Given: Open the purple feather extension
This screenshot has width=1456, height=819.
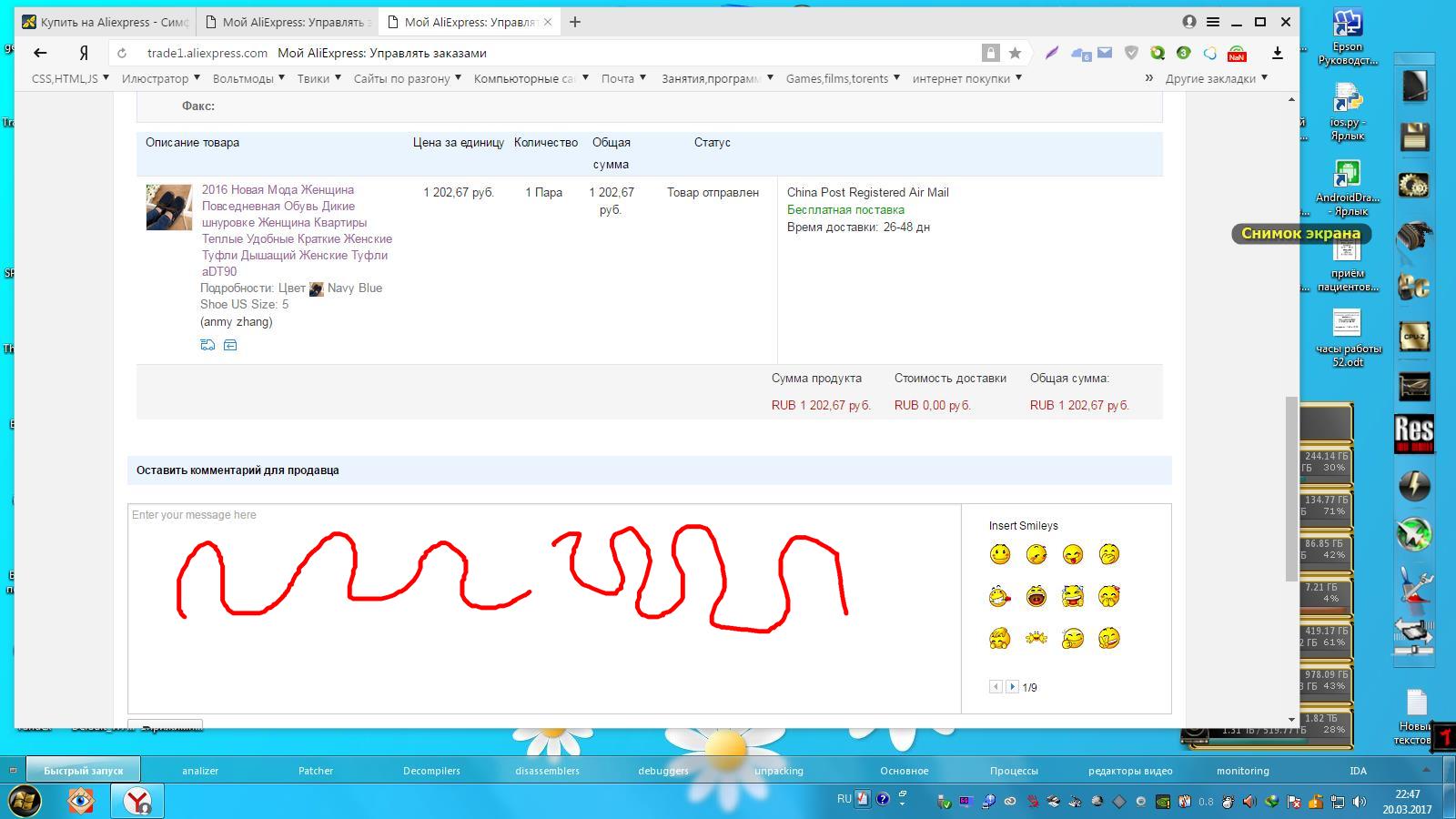Looking at the screenshot, I should pyautogui.click(x=1052, y=53).
